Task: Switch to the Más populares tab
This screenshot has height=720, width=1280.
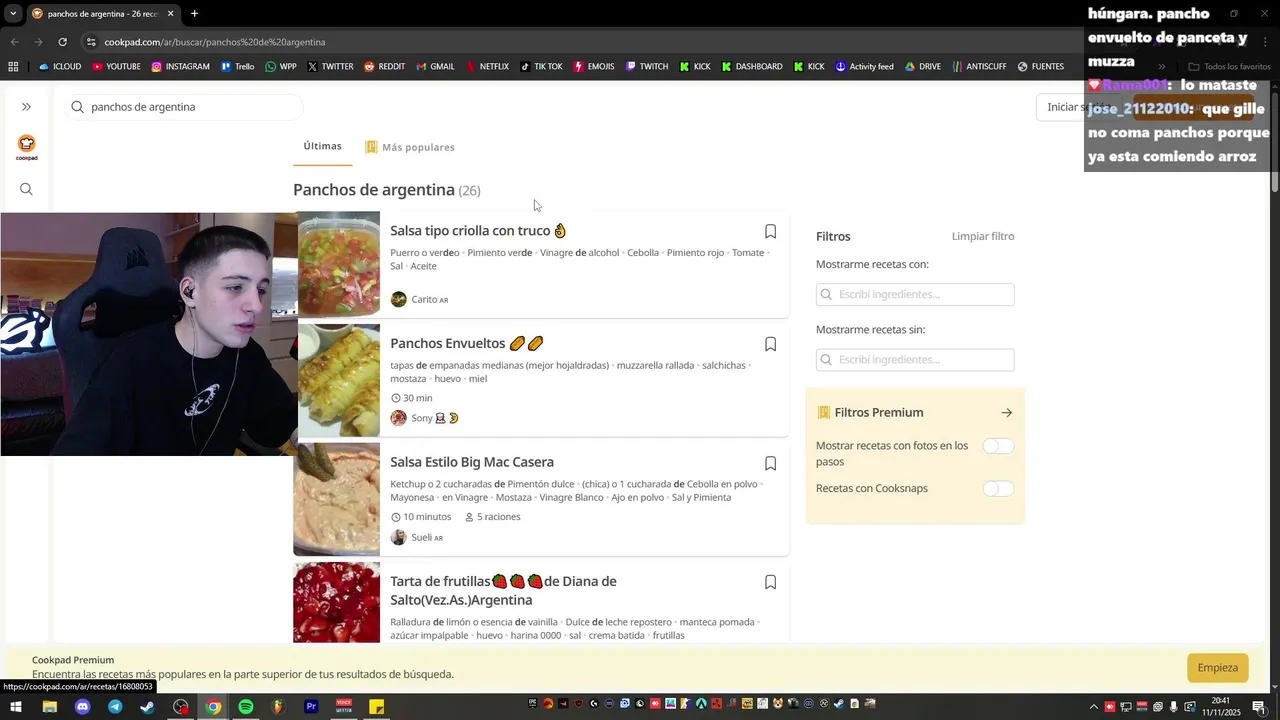Action: coord(409,147)
